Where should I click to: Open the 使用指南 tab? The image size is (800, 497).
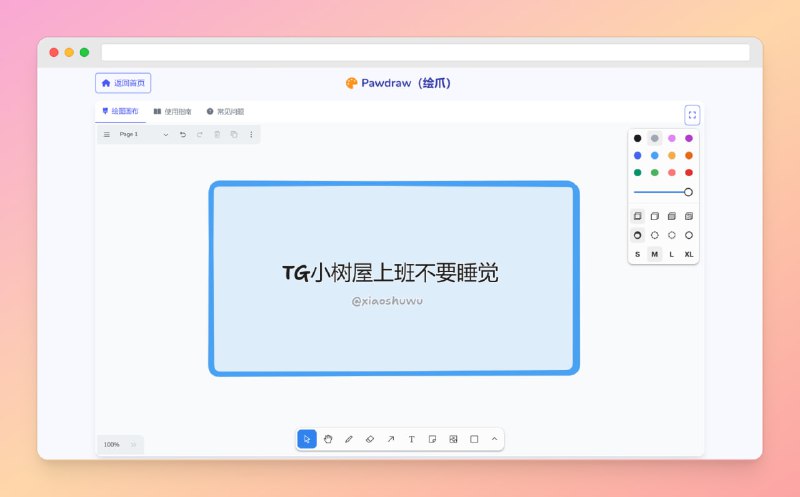pyautogui.click(x=172, y=111)
